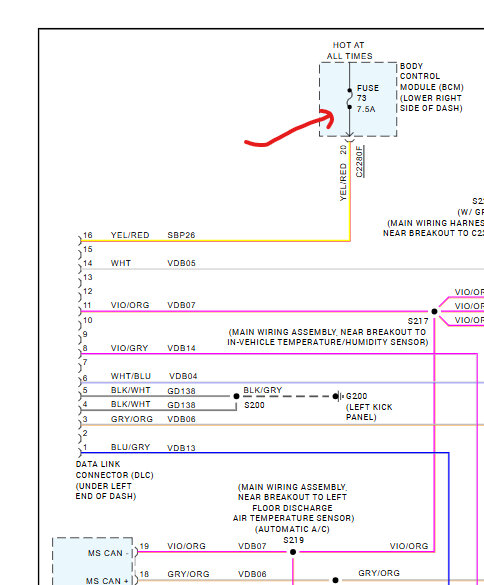Click the 'DATA LINK CONNECTOR (DLC)' label
Viewport: 484px width, 585px height.
tap(115, 470)
